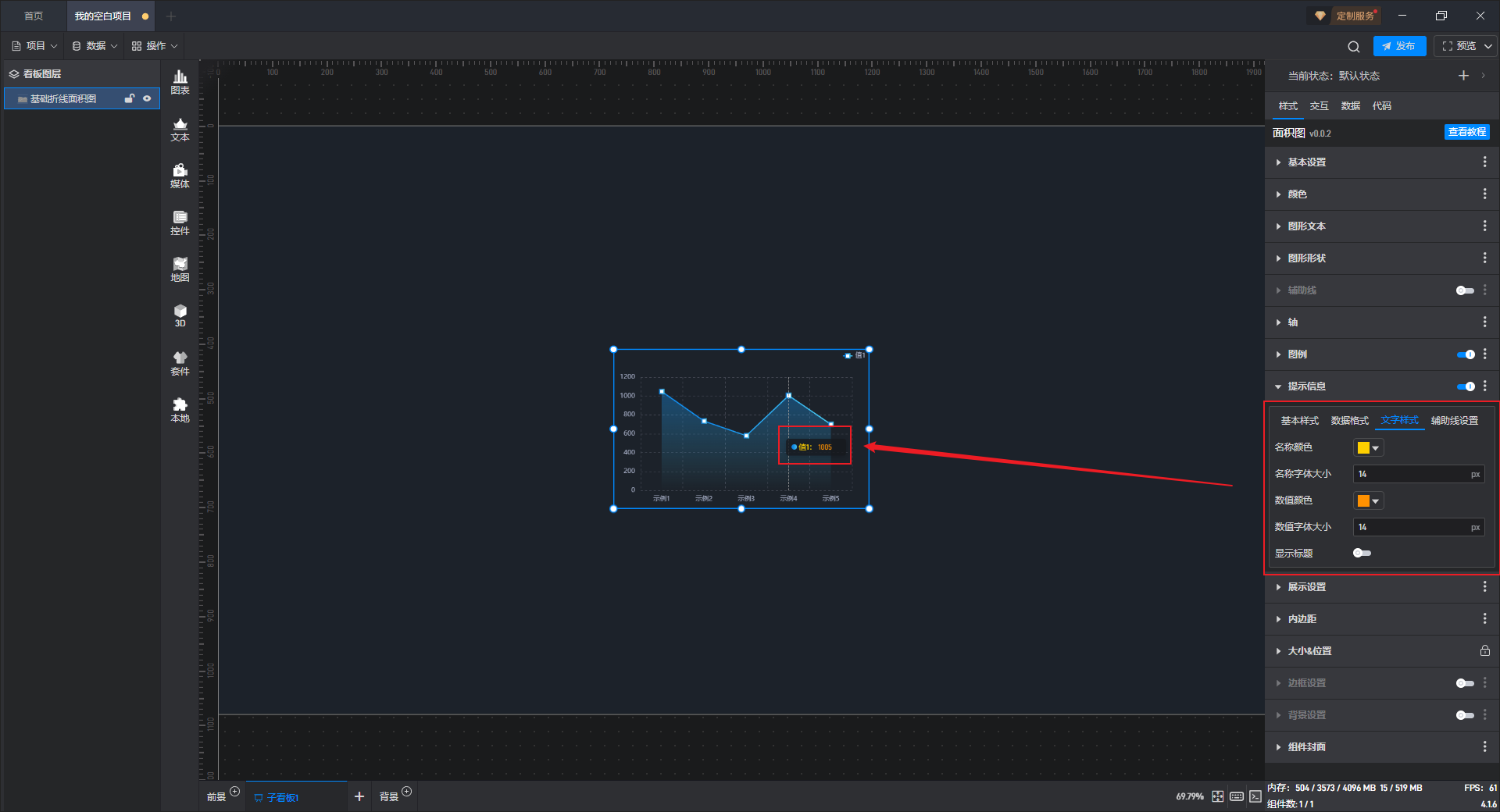This screenshot has height=812, width=1500.
Task: Click the 图形文本 more options dots
Action: point(1484,226)
